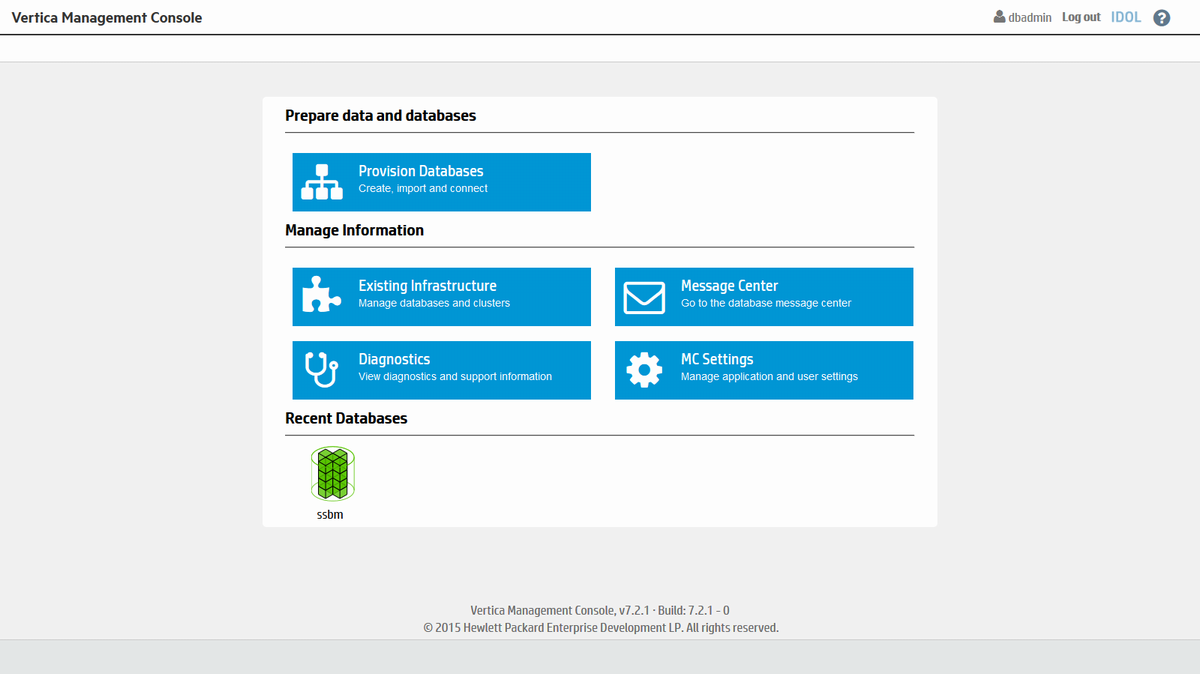Open the IDOL link in header
Viewport: 1200px width, 674px height.
tap(1126, 17)
